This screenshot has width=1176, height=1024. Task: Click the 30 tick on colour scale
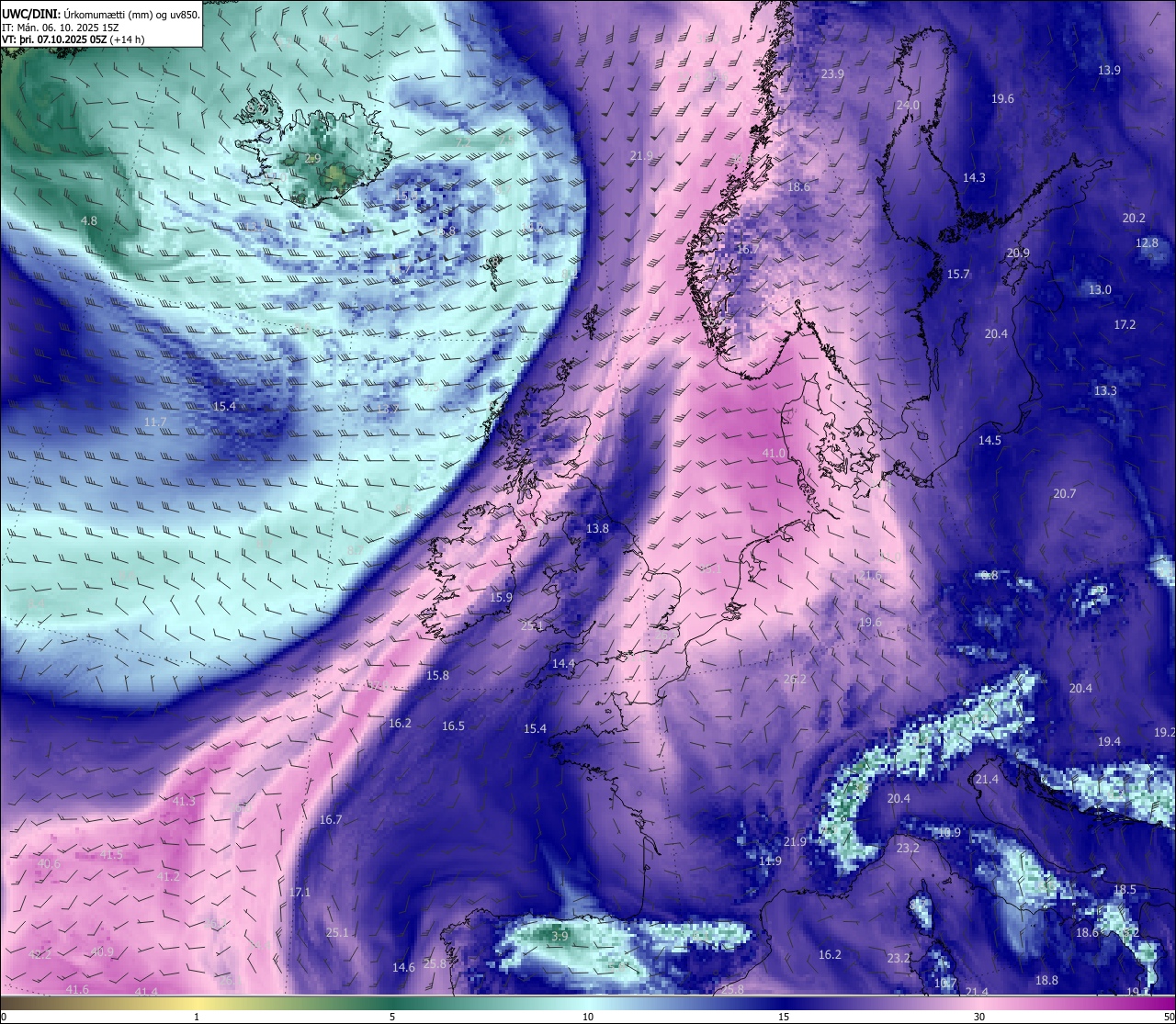979,1017
